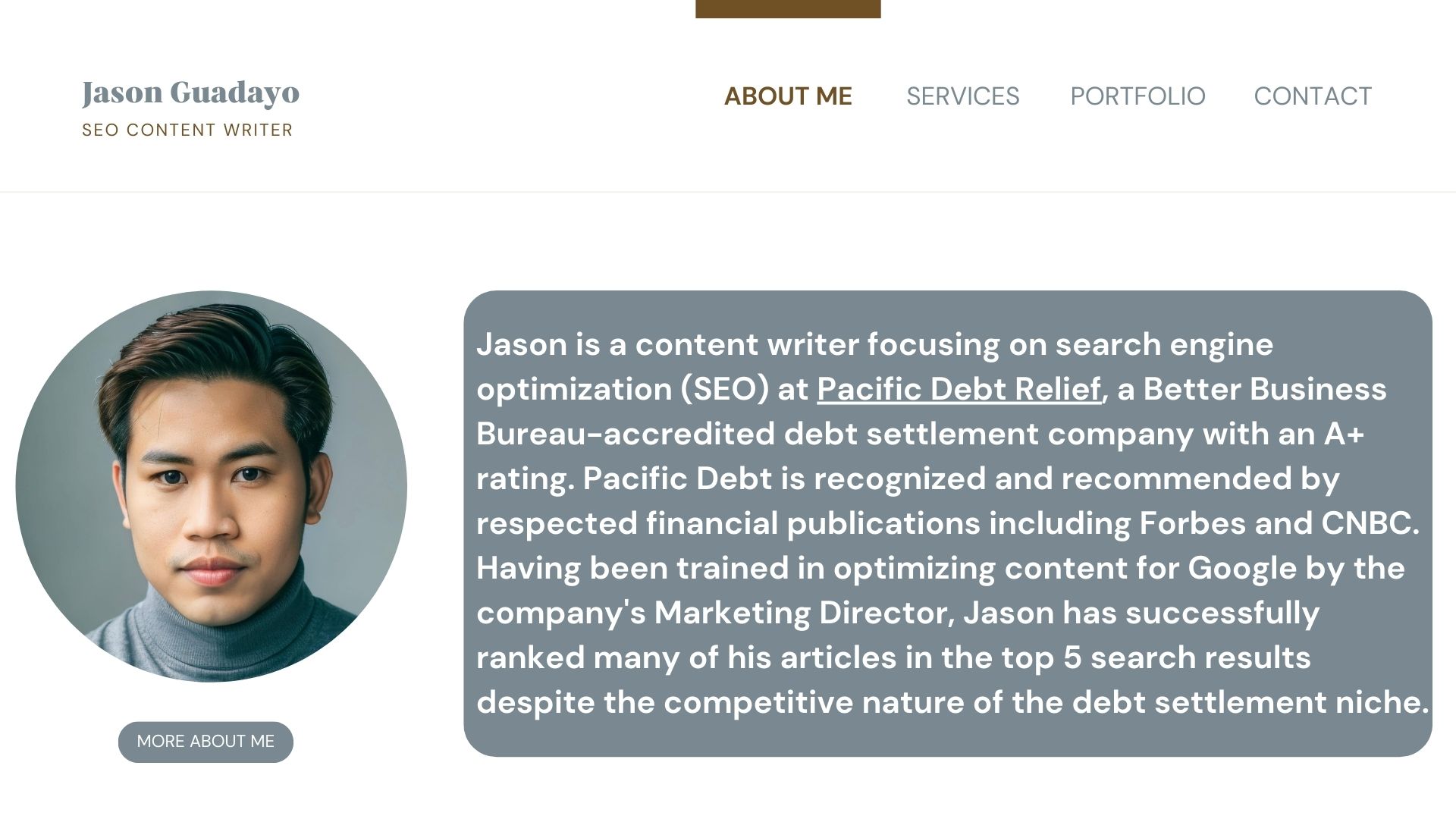Image resolution: width=1456 pixels, height=819 pixels.
Task: Click the SEO Content Writer tagline
Action: click(x=187, y=130)
